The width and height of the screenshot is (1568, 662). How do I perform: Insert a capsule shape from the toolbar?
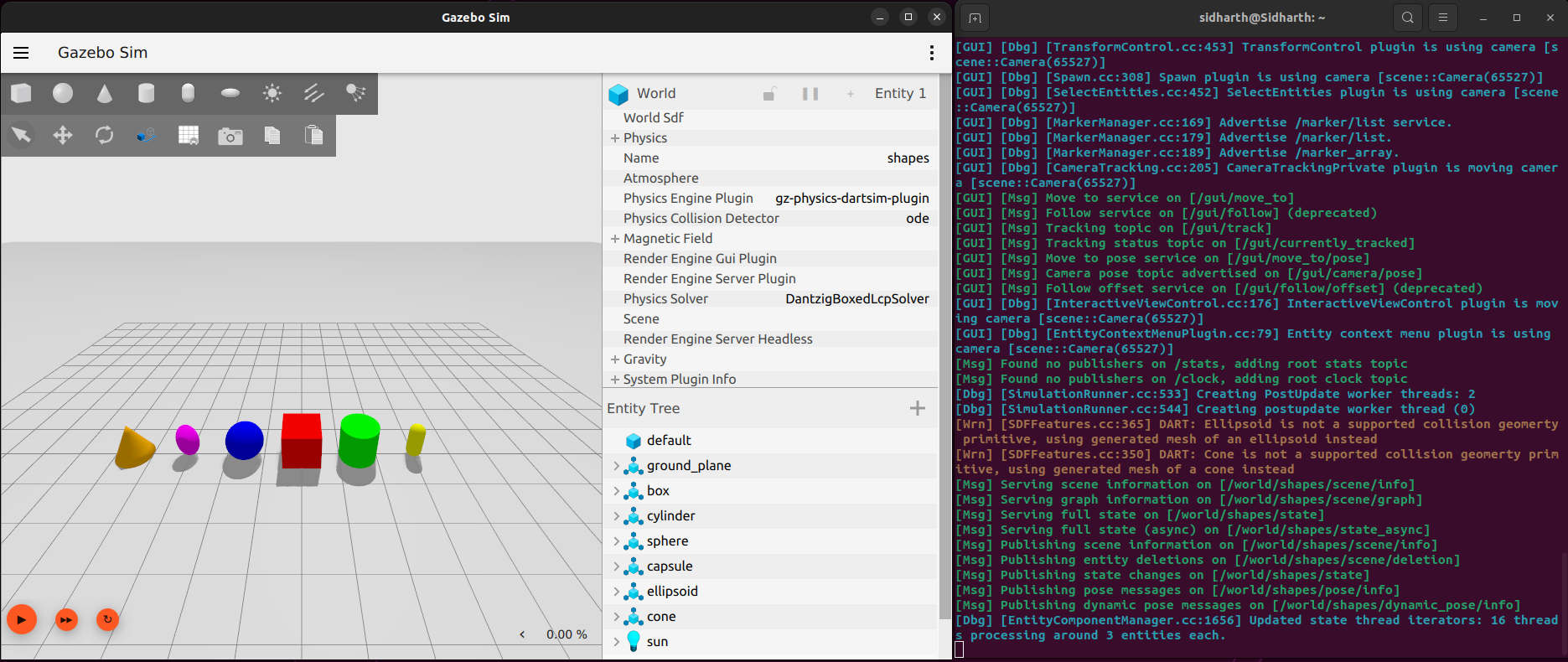click(x=189, y=93)
